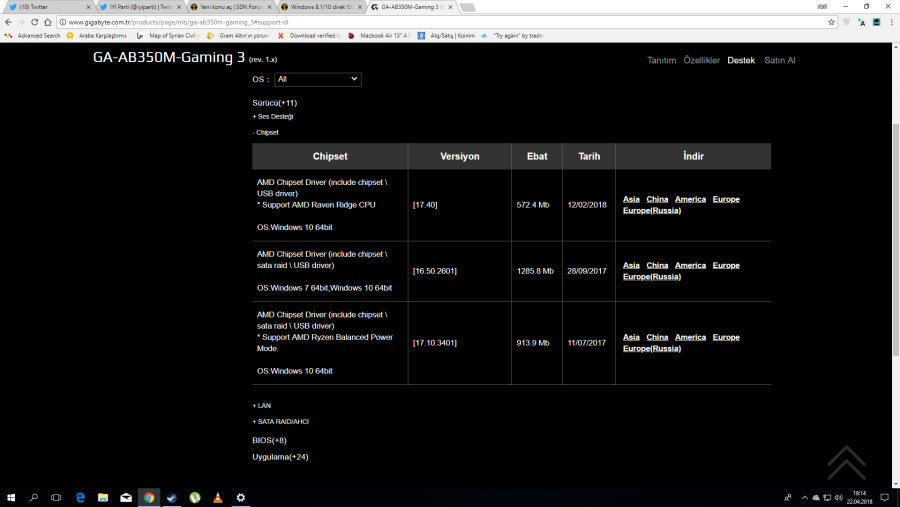Expand the Uygulama(+24) section

click(x=280, y=457)
